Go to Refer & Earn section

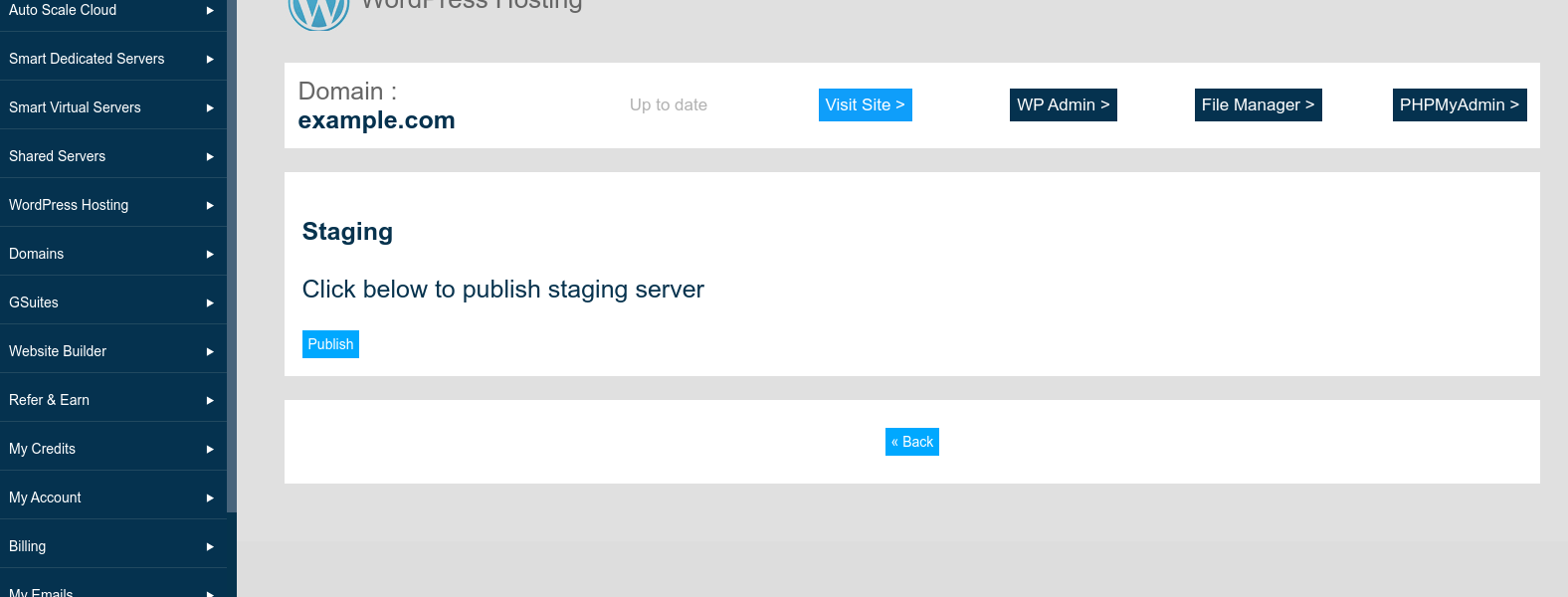tap(50, 400)
